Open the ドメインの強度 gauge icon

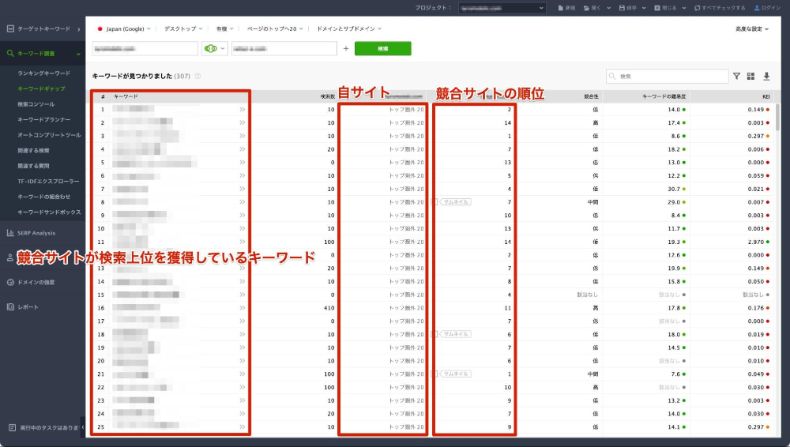tap(10, 282)
